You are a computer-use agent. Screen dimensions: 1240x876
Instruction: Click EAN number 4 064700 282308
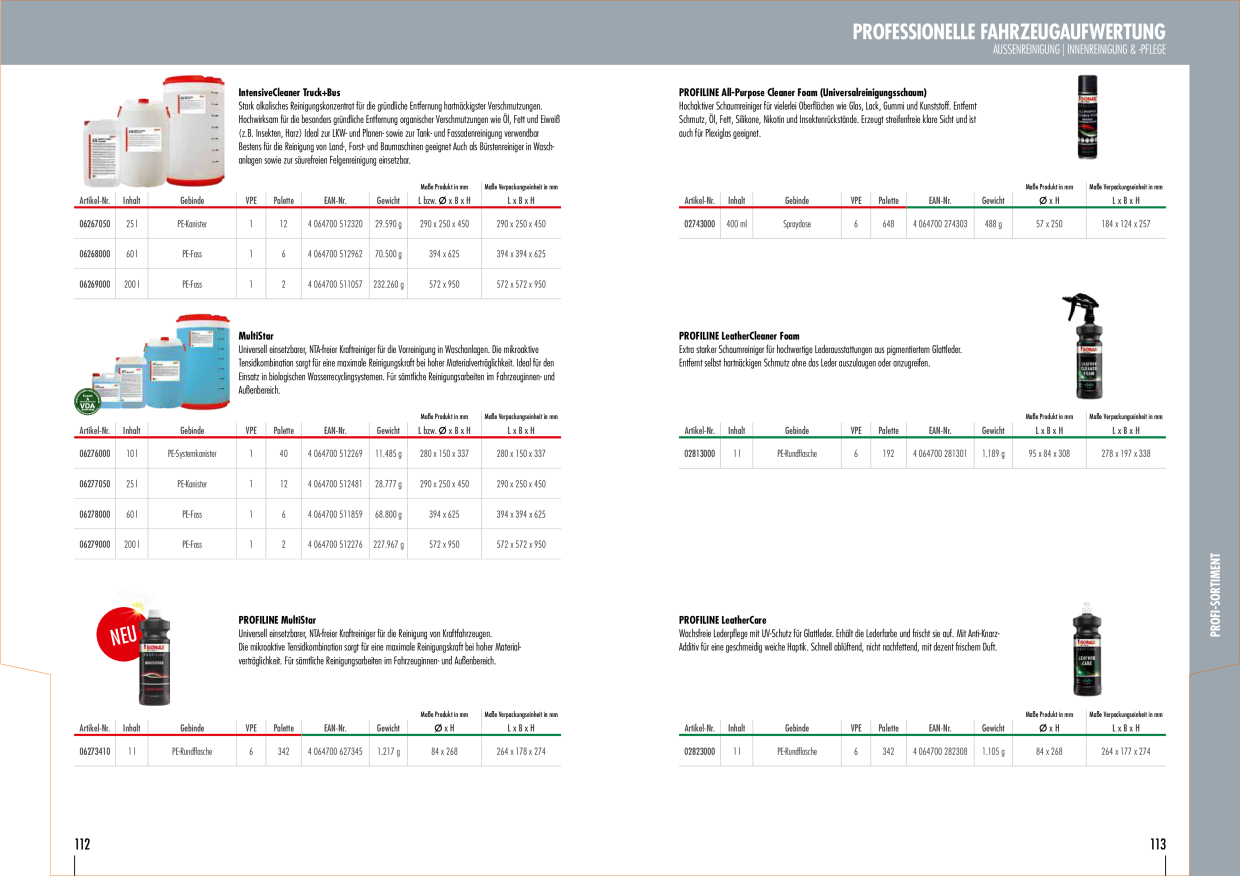tap(940, 751)
